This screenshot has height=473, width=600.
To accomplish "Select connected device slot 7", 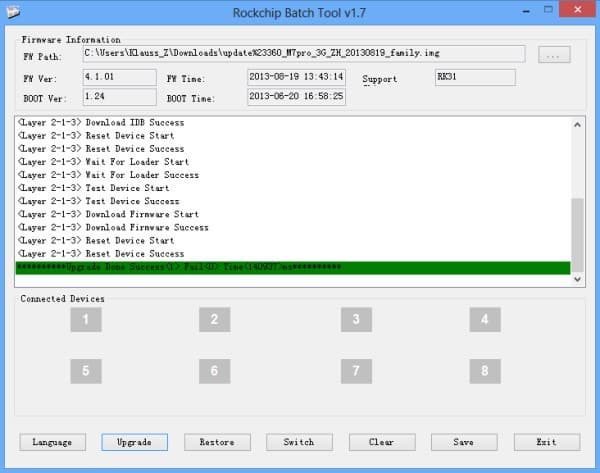I will pyautogui.click(x=356, y=371).
